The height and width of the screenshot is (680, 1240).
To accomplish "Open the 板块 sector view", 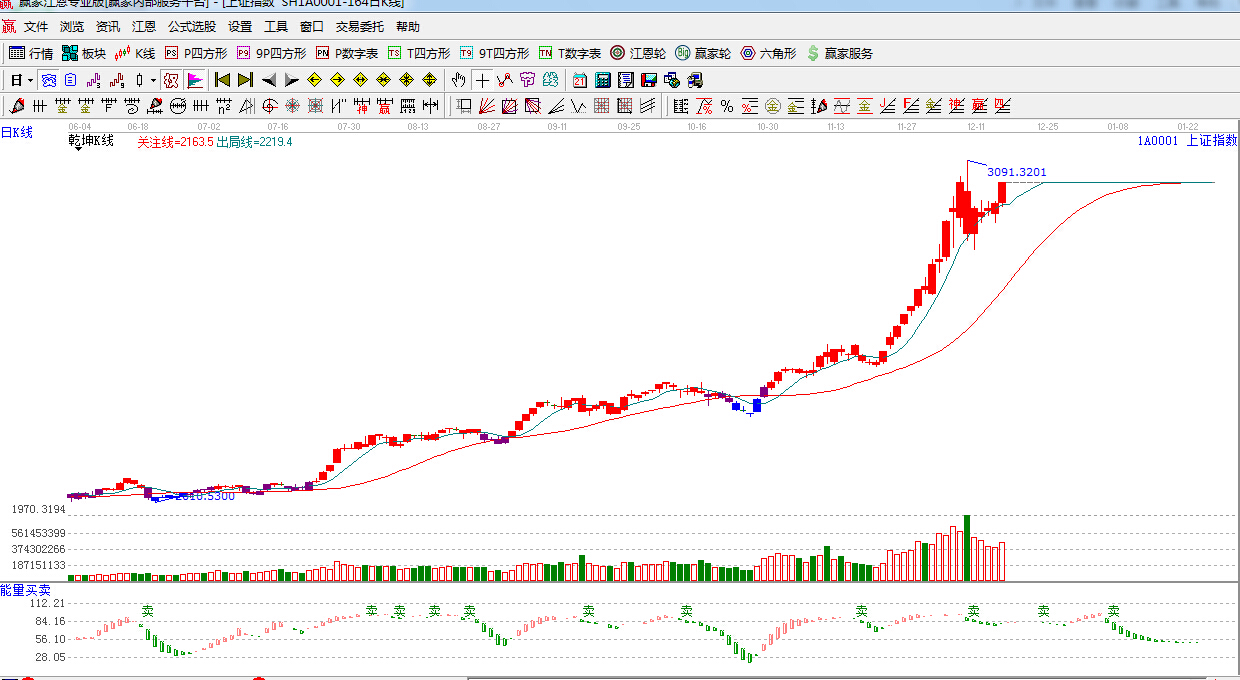I will [x=83, y=53].
